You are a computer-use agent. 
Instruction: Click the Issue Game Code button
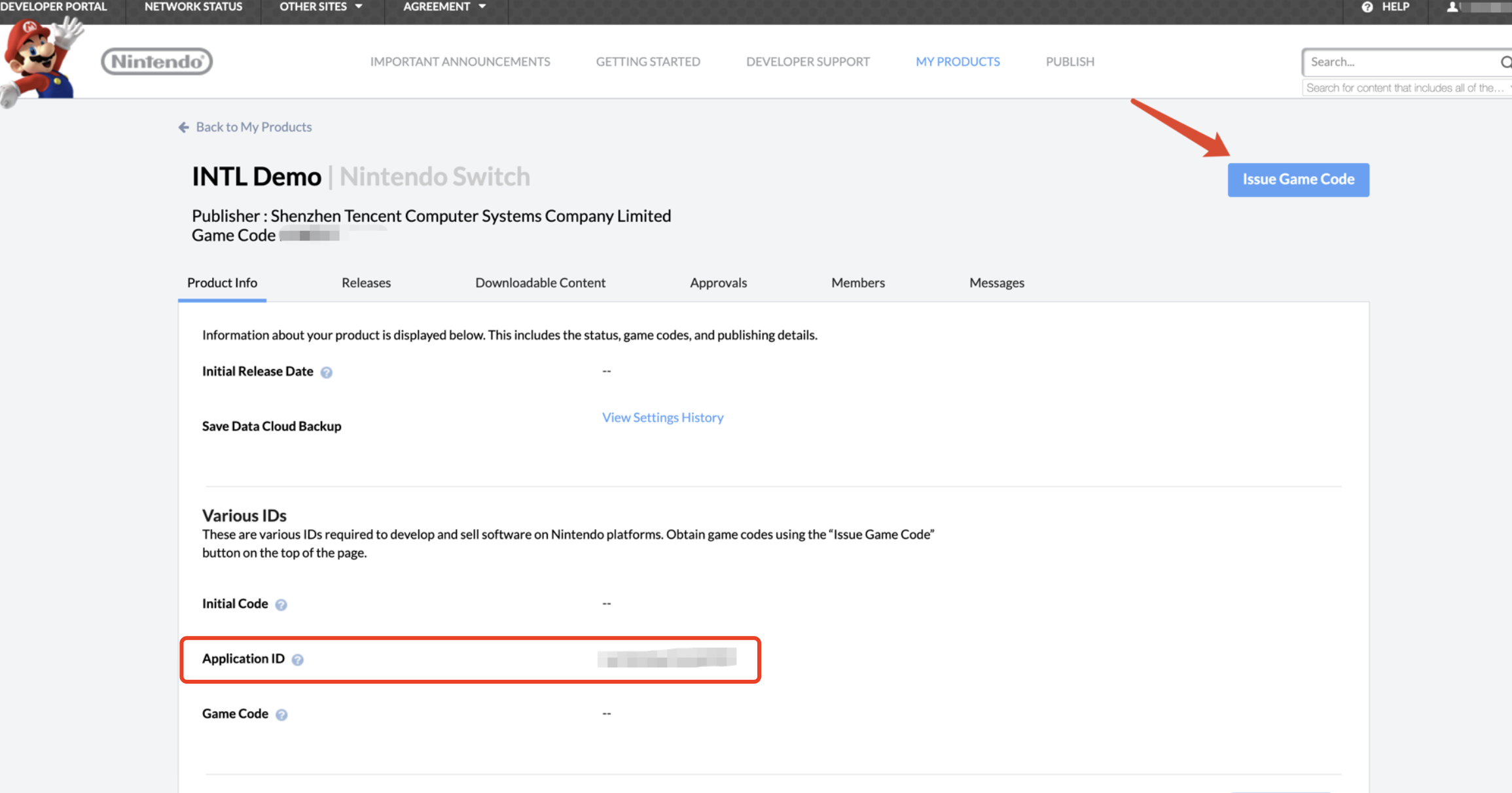(1298, 179)
